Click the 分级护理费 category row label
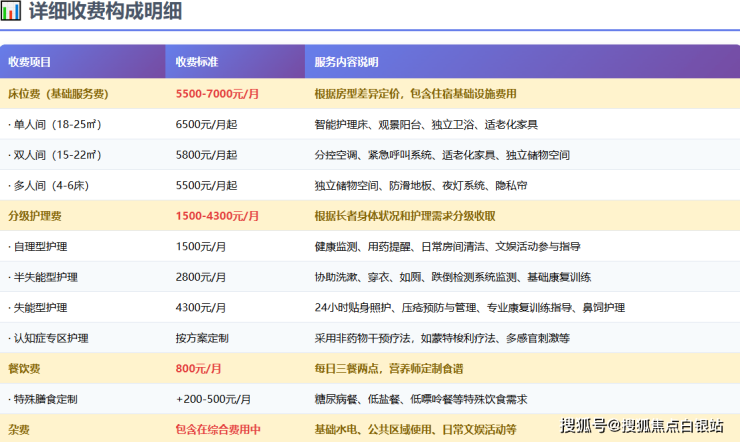The image size is (740, 442). [x=34, y=216]
